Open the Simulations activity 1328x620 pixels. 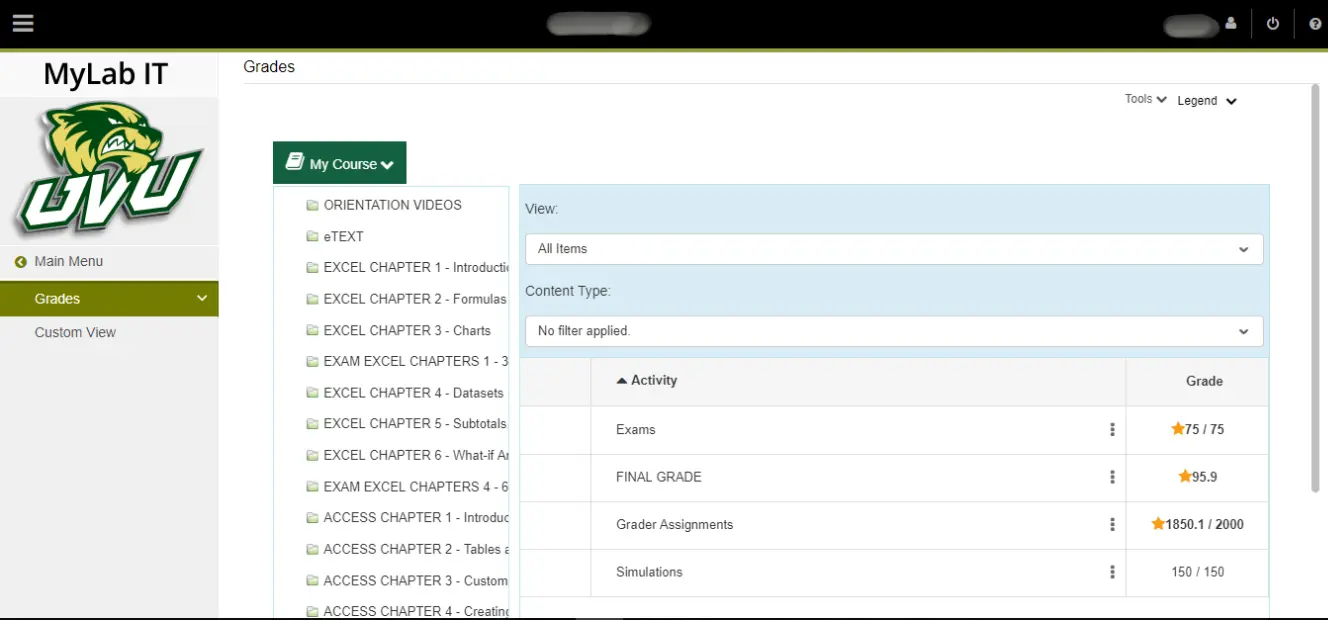click(x=650, y=572)
